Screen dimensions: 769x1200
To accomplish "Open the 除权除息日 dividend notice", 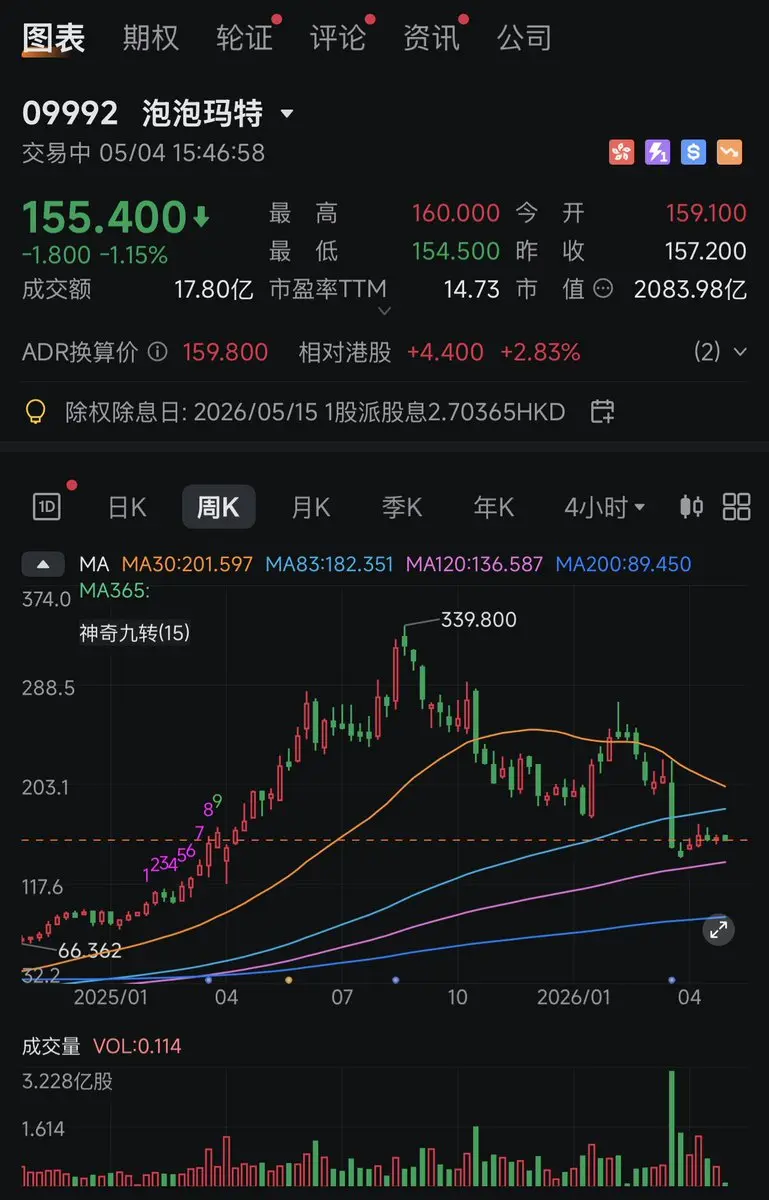I will click(315, 411).
